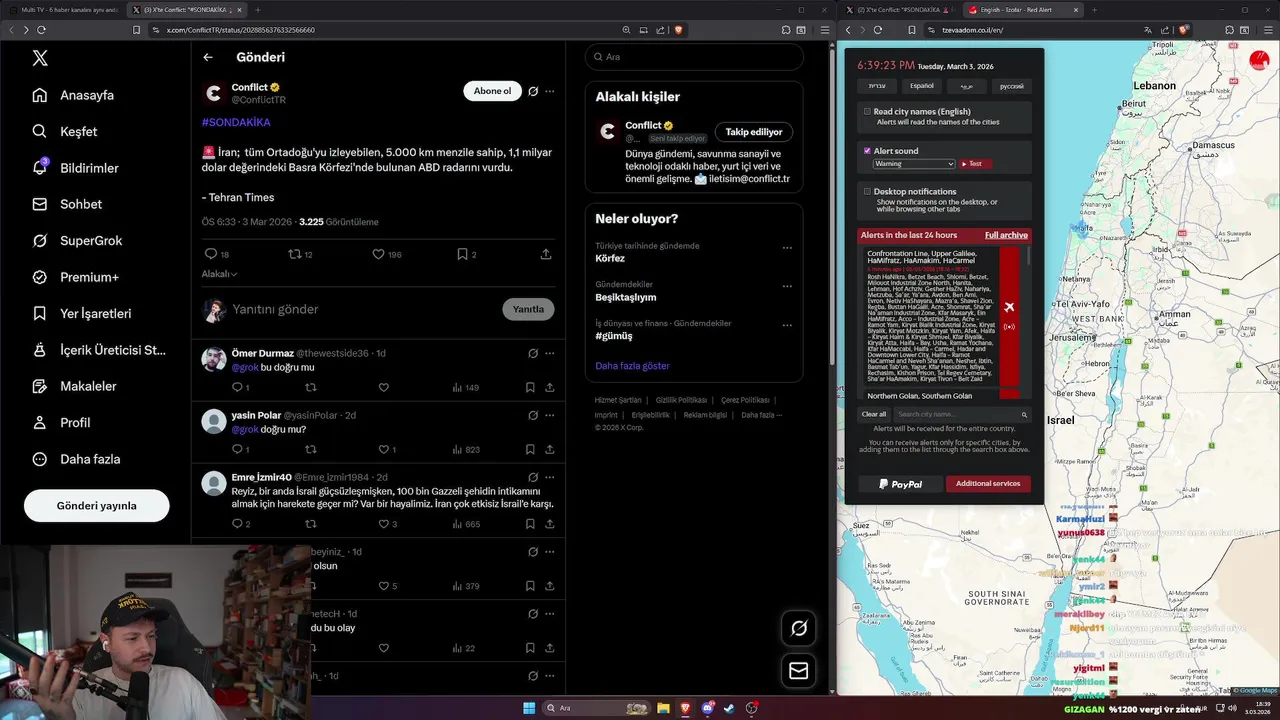The height and width of the screenshot is (720, 1280).
Task: Click Grok icon beside Abone ol
Action: coord(533,91)
